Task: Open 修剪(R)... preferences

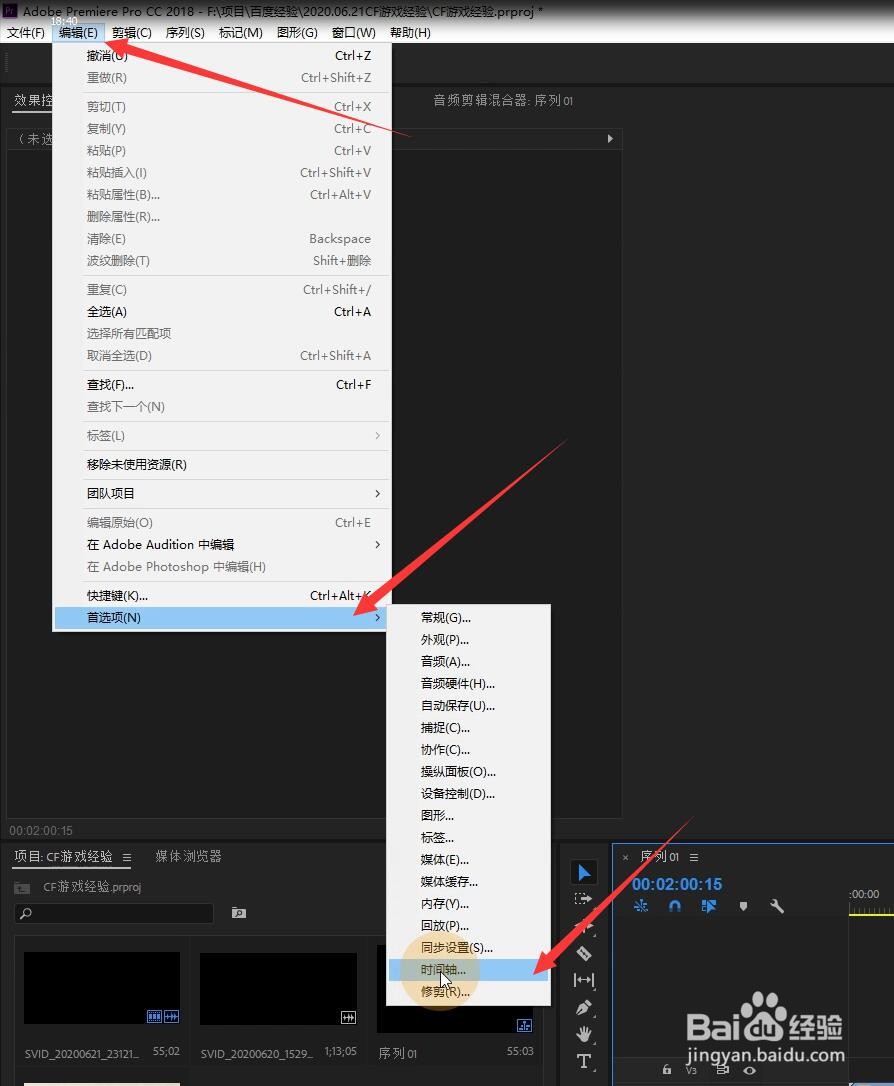Action: pos(468,992)
